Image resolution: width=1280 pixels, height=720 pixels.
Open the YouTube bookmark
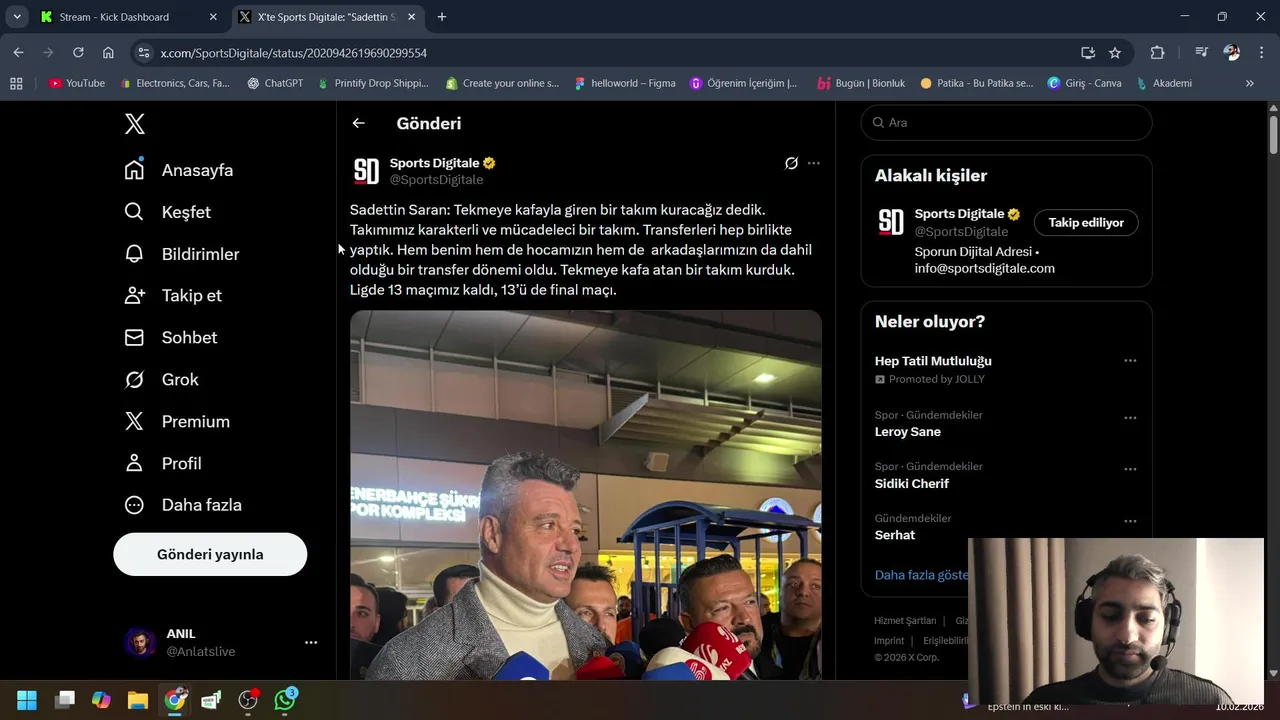point(77,83)
